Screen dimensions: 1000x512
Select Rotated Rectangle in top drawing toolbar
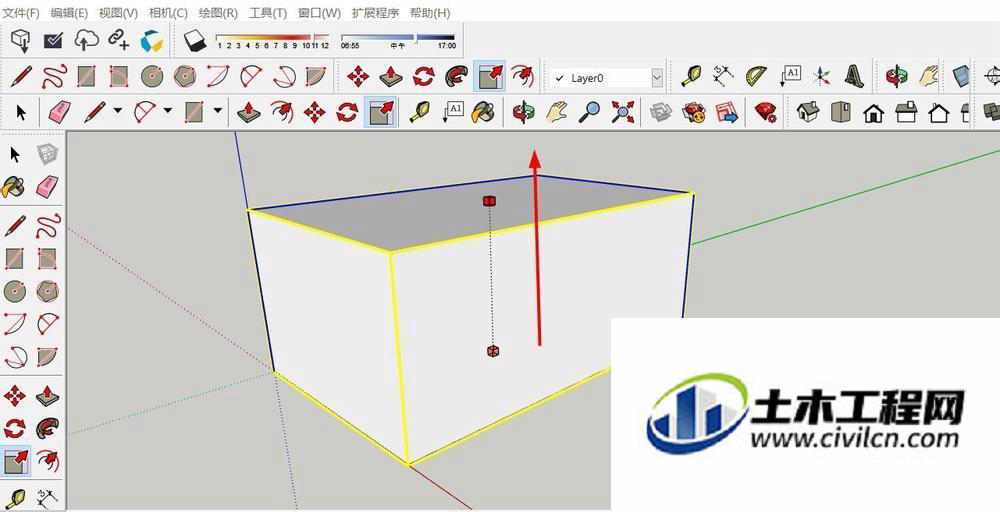(119, 77)
